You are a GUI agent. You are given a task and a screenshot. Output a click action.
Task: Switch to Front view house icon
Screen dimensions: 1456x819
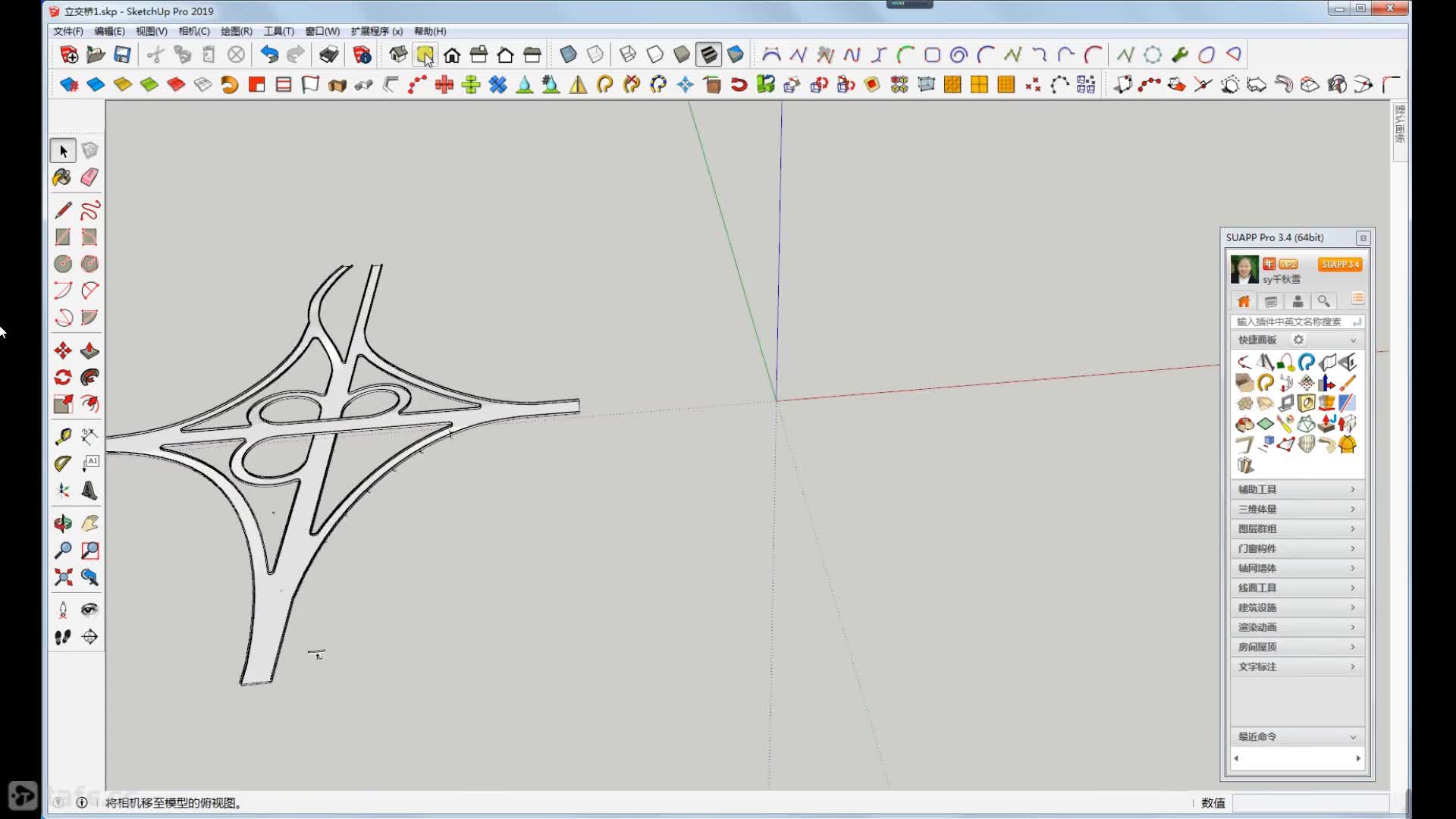pos(452,55)
